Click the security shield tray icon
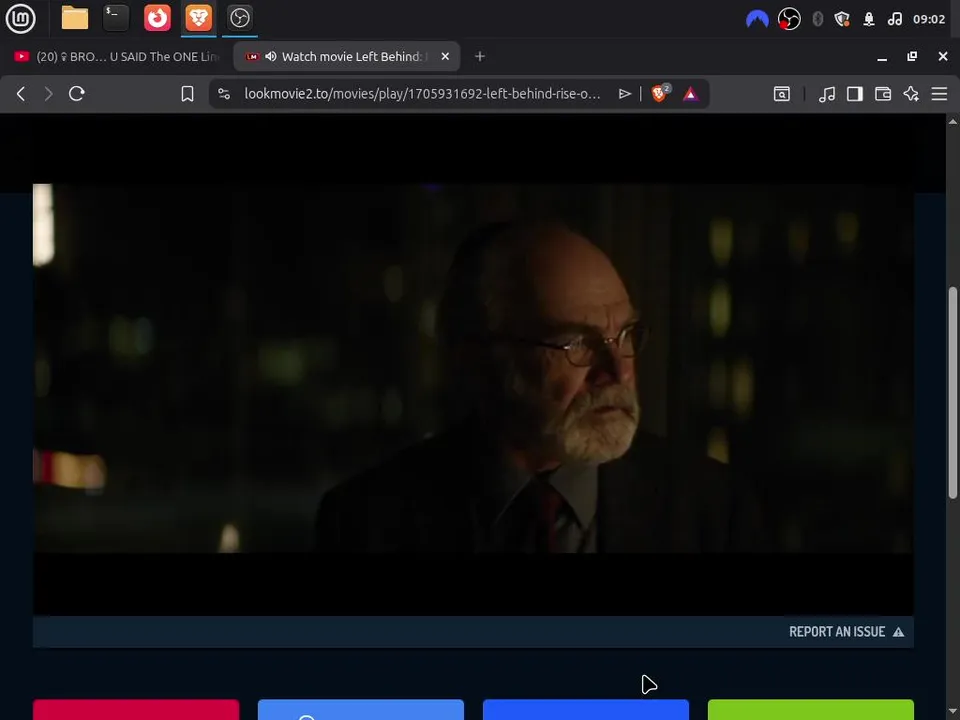Image resolution: width=960 pixels, height=720 pixels. pyautogui.click(x=842, y=19)
